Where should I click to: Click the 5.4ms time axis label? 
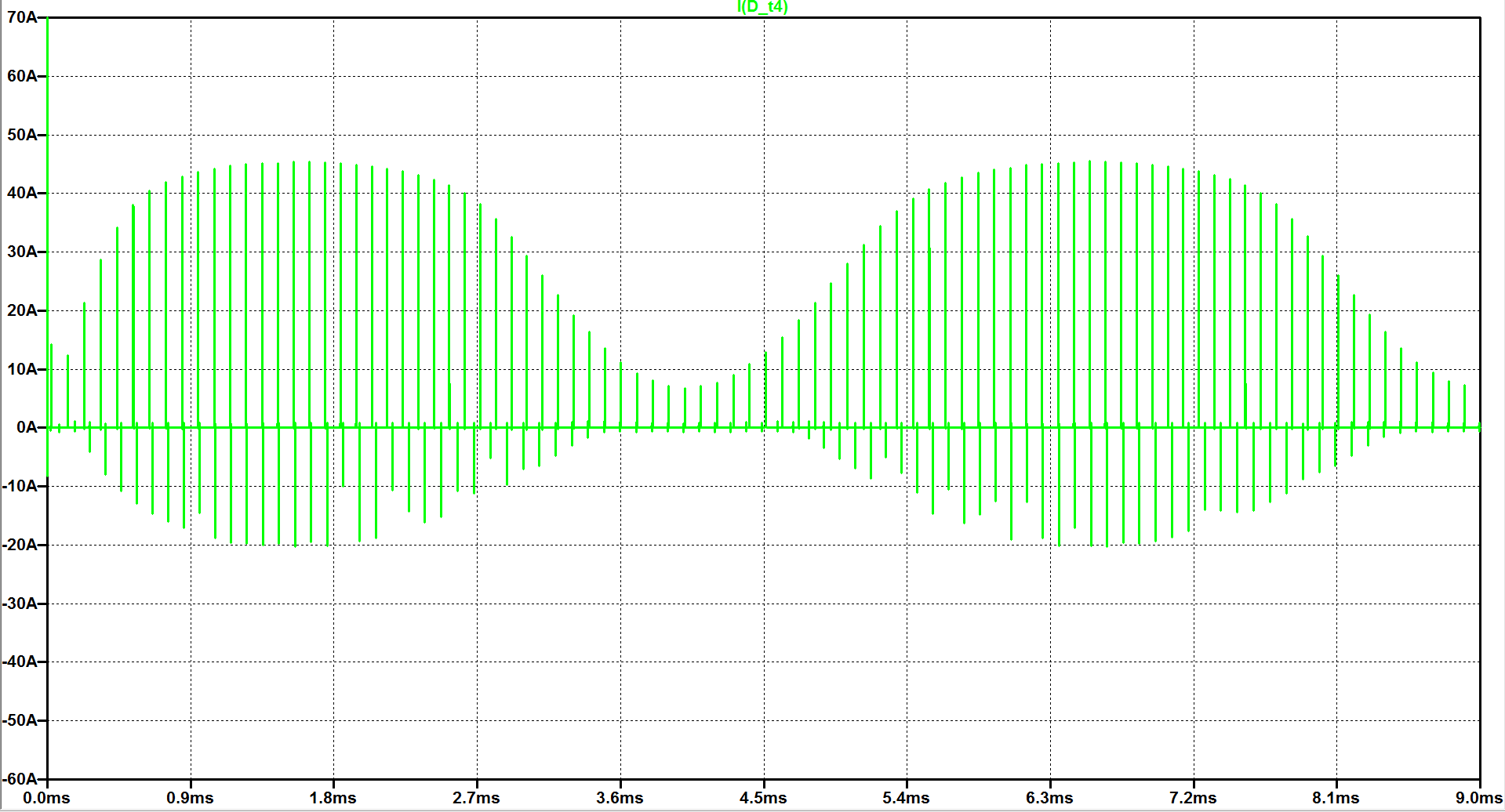click(906, 798)
